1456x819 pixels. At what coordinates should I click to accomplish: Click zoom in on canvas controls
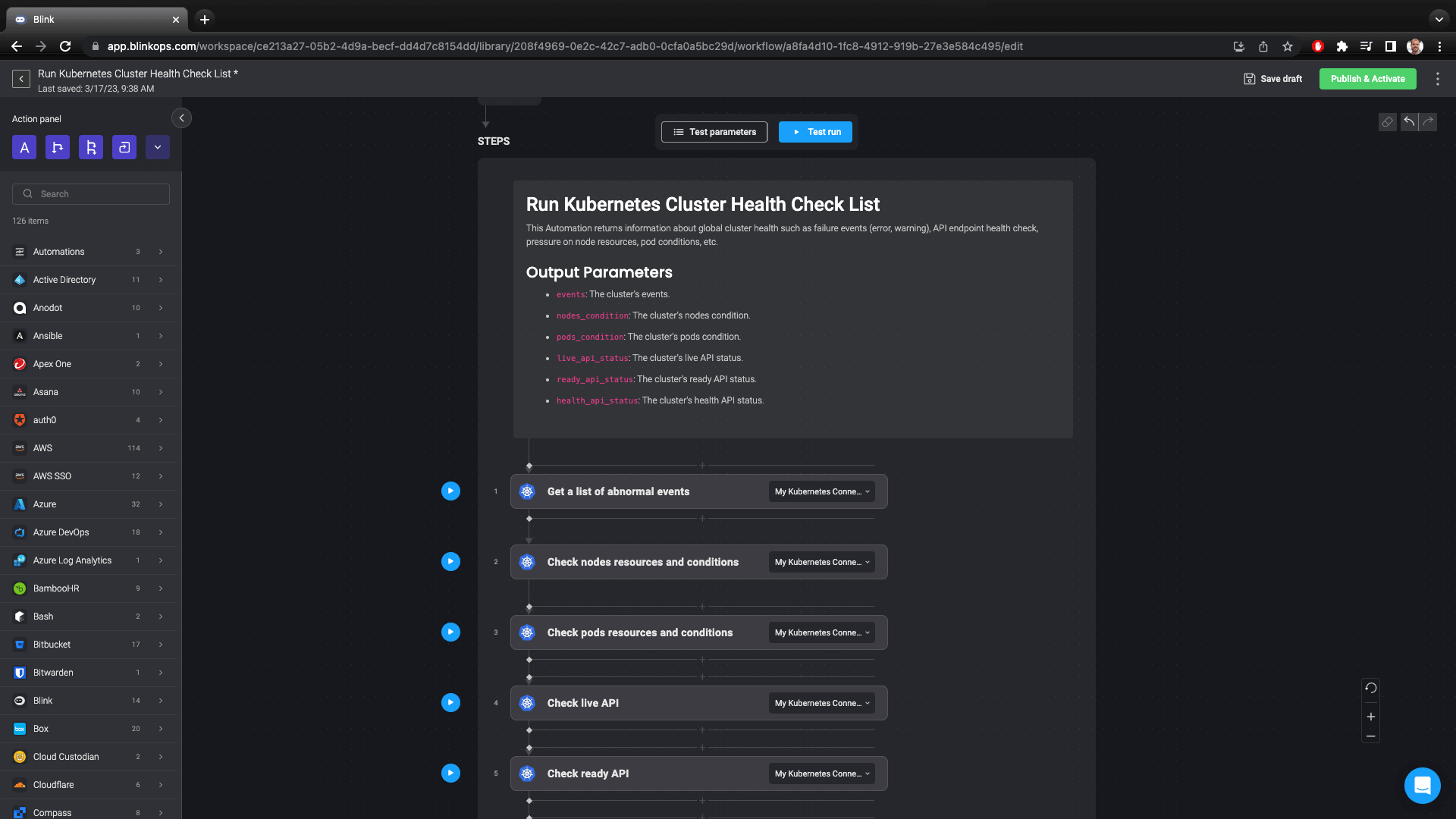(x=1371, y=716)
